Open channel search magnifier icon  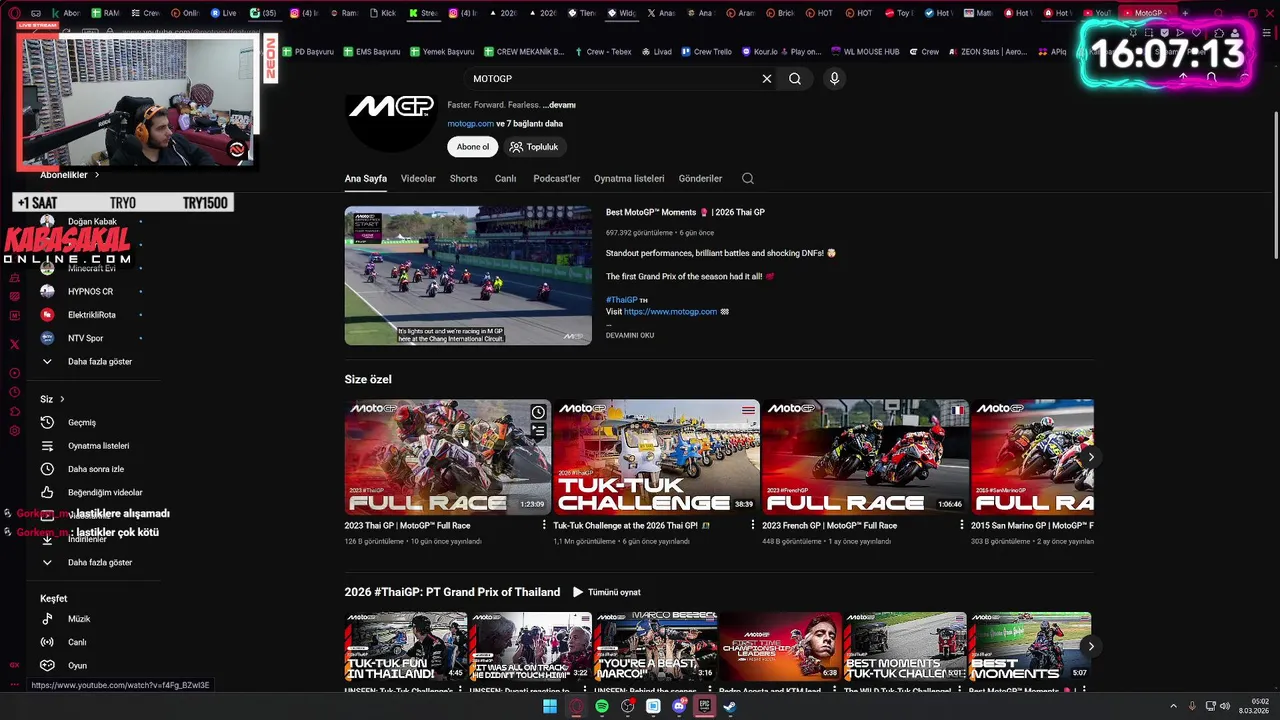[747, 178]
